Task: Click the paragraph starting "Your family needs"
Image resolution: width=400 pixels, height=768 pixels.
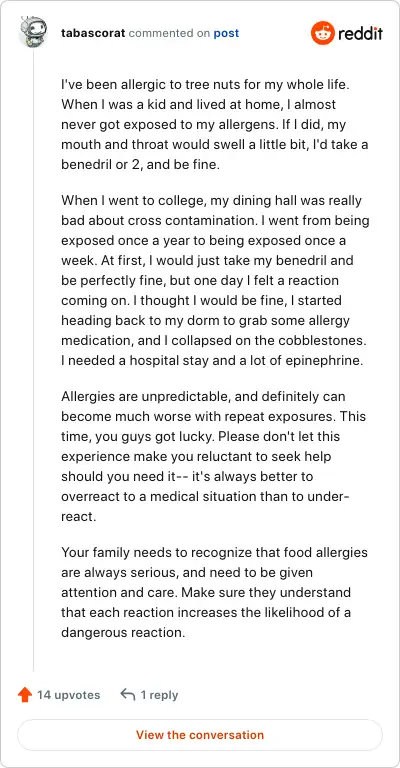Action: point(214,592)
